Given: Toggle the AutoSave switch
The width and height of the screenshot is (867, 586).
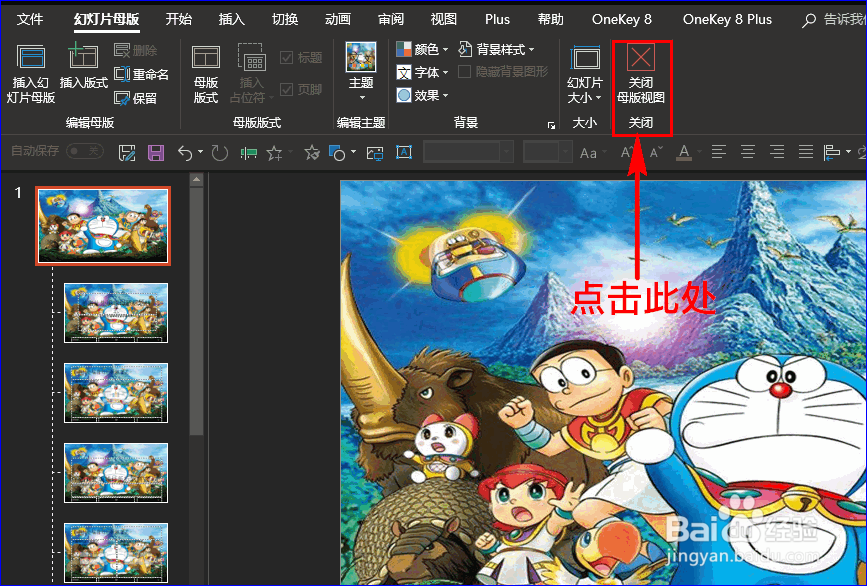Looking at the screenshot, I should coord(85,151).
